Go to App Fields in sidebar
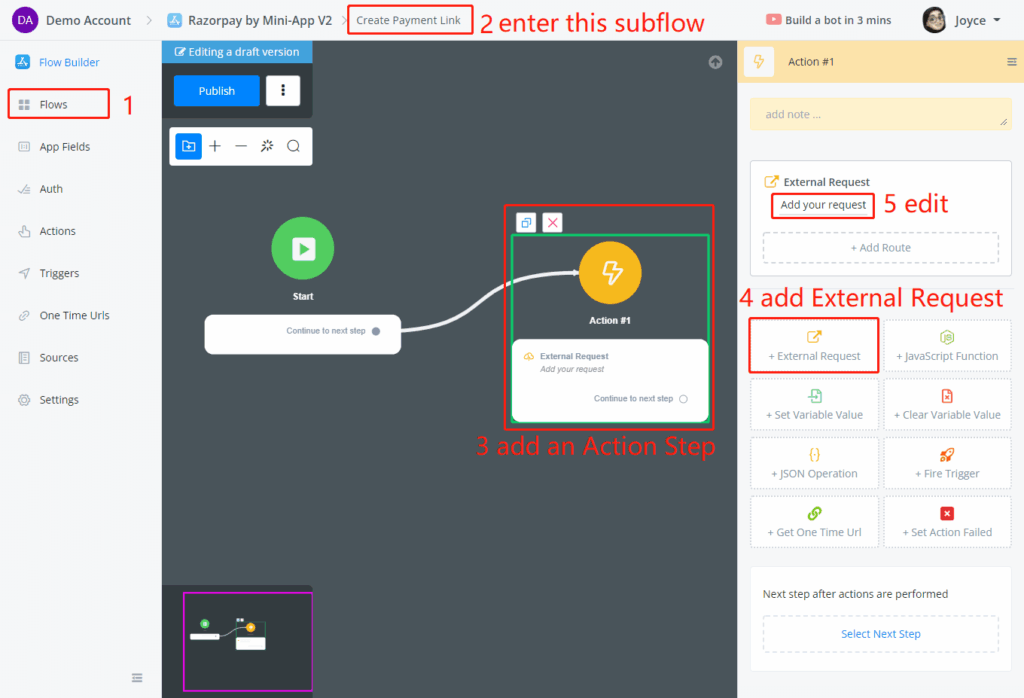Viewport: 1024px width, 698px height. pos(64,147)
